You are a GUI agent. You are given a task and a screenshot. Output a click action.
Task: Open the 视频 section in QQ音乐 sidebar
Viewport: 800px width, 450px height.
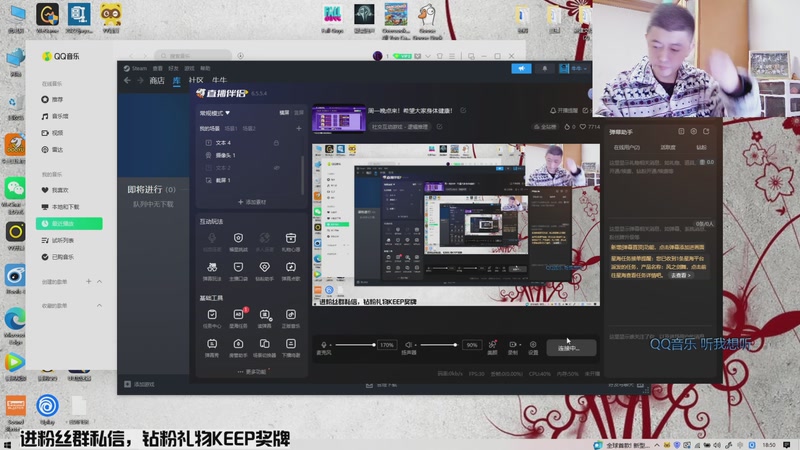[x=52, y=133]
